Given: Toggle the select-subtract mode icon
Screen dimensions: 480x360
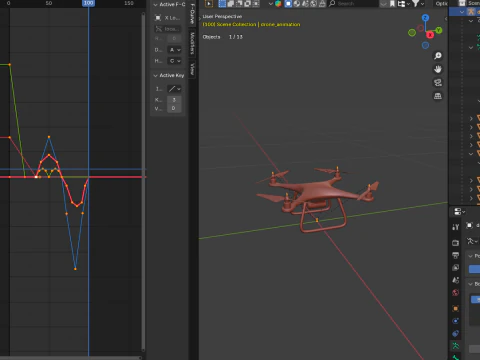Looking at the screenshot, I should (239, 4).
